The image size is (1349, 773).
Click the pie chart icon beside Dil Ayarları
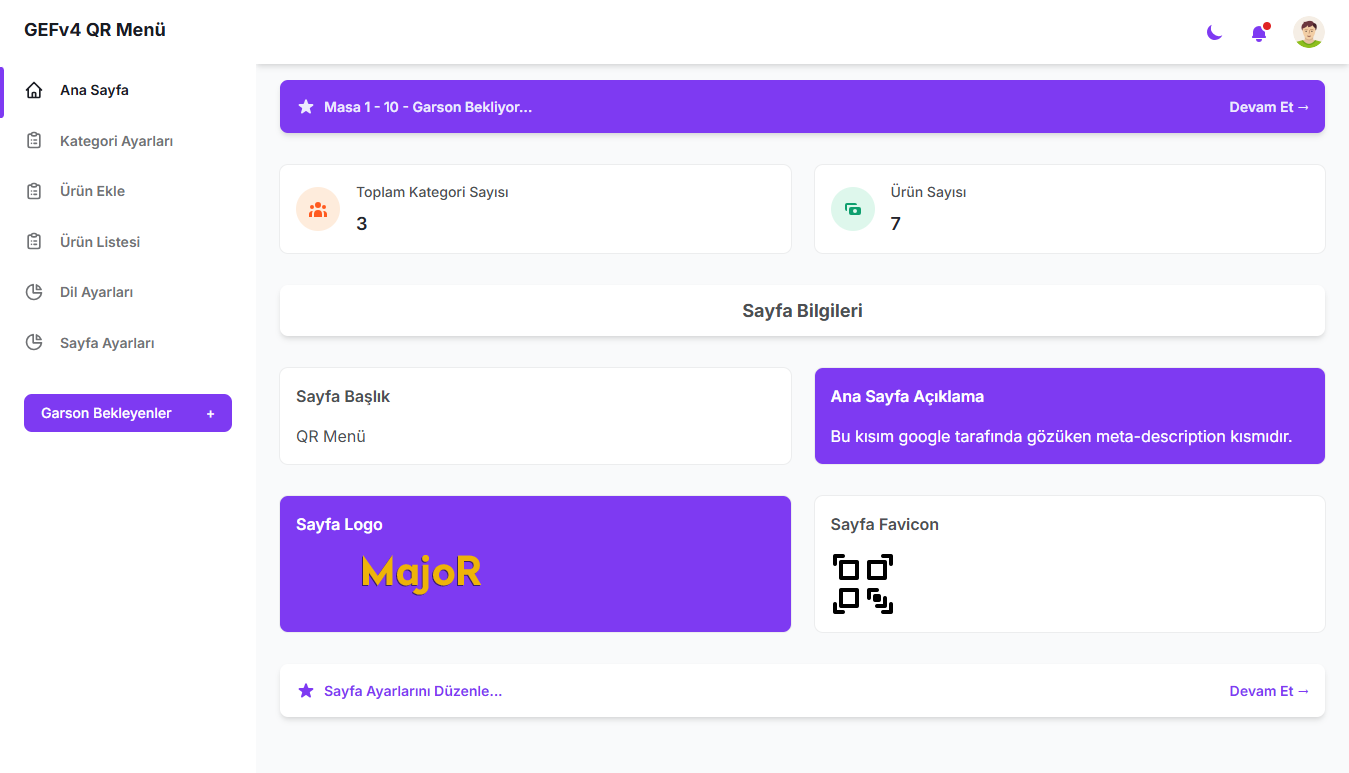pos(34,292)
